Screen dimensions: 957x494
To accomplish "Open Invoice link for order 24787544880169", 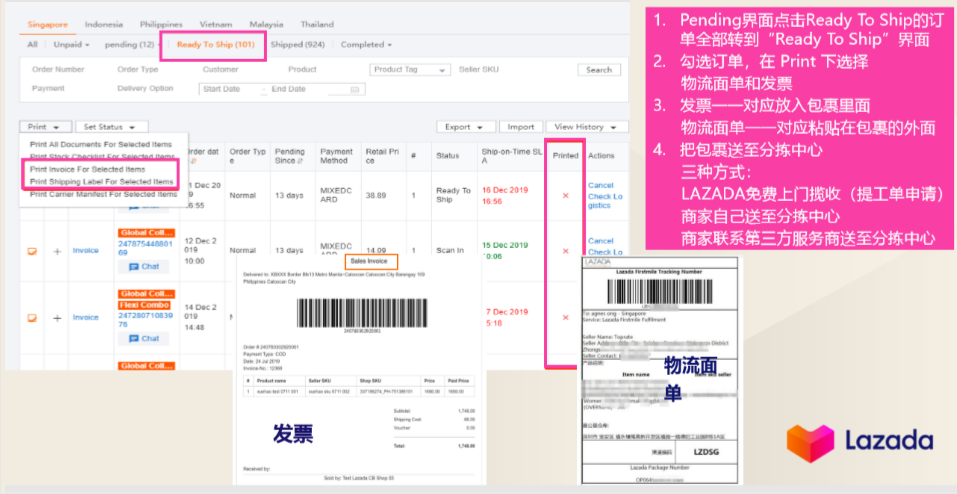I will (x=85, y=251).
